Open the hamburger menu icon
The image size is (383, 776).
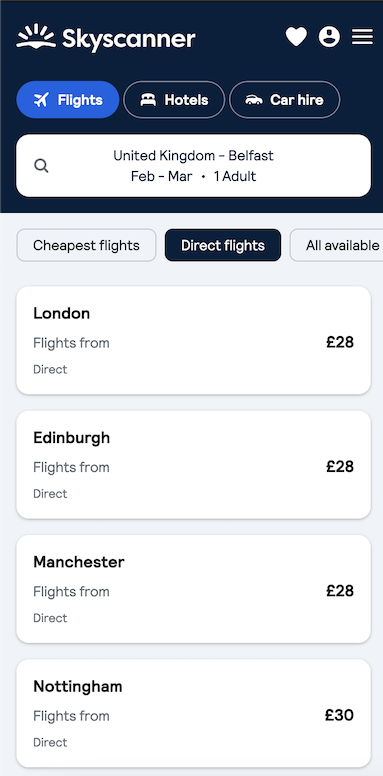coord(362,37)
